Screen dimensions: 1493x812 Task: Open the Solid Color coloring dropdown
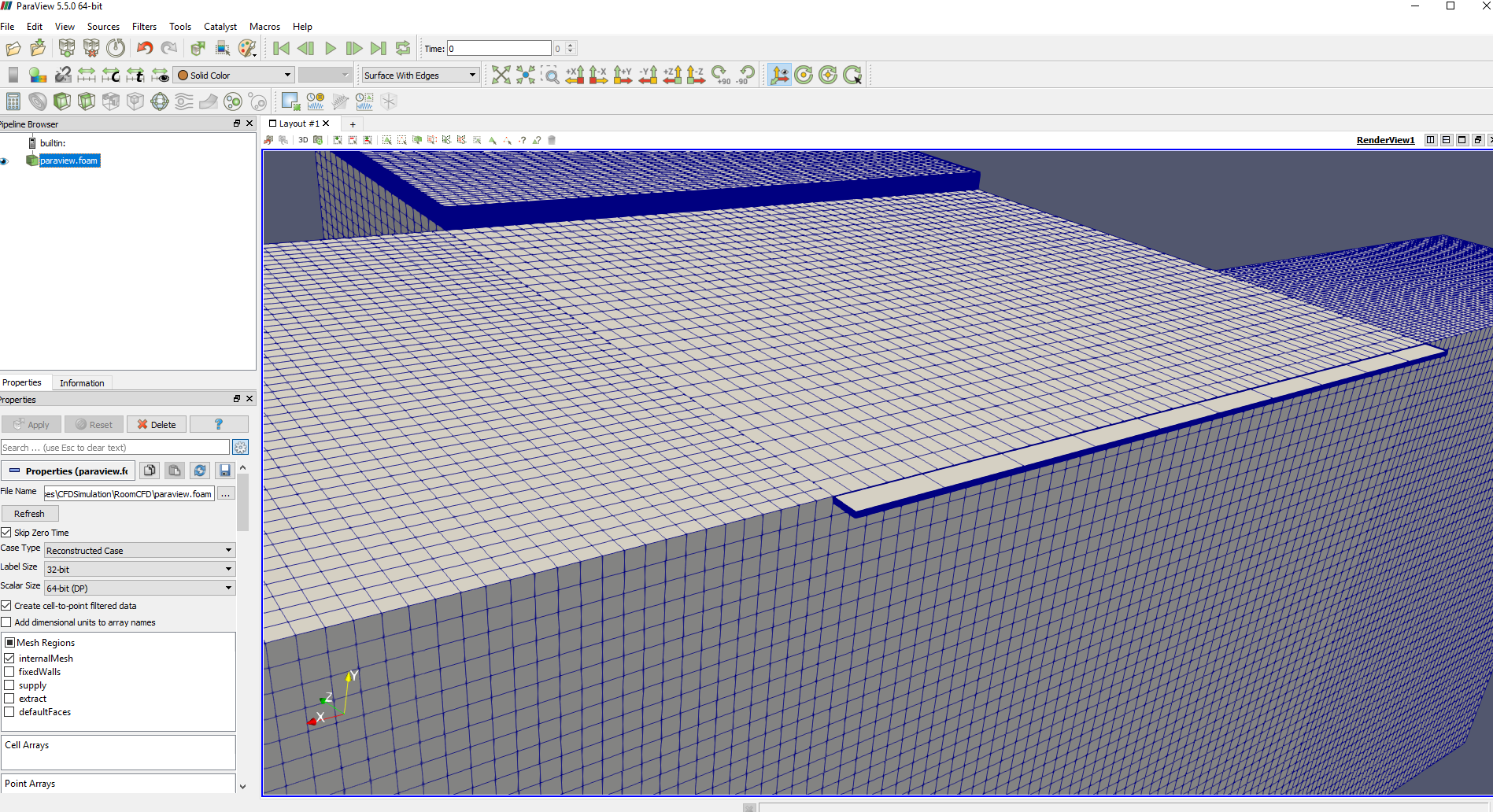click(x=234, y=76)
